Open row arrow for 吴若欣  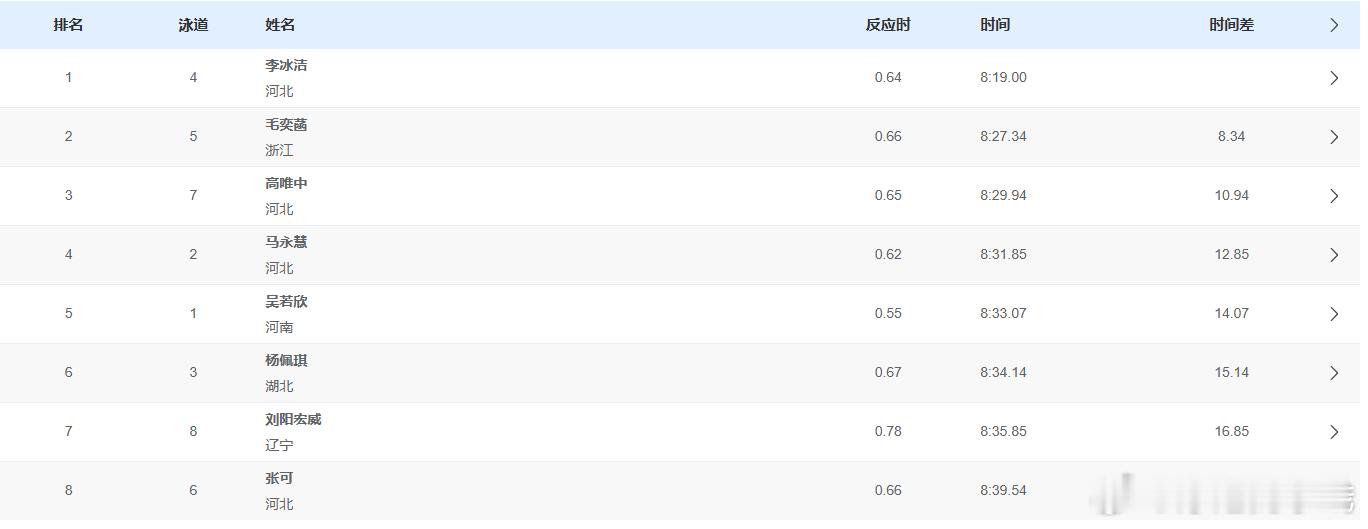(x=1333, y=314)
